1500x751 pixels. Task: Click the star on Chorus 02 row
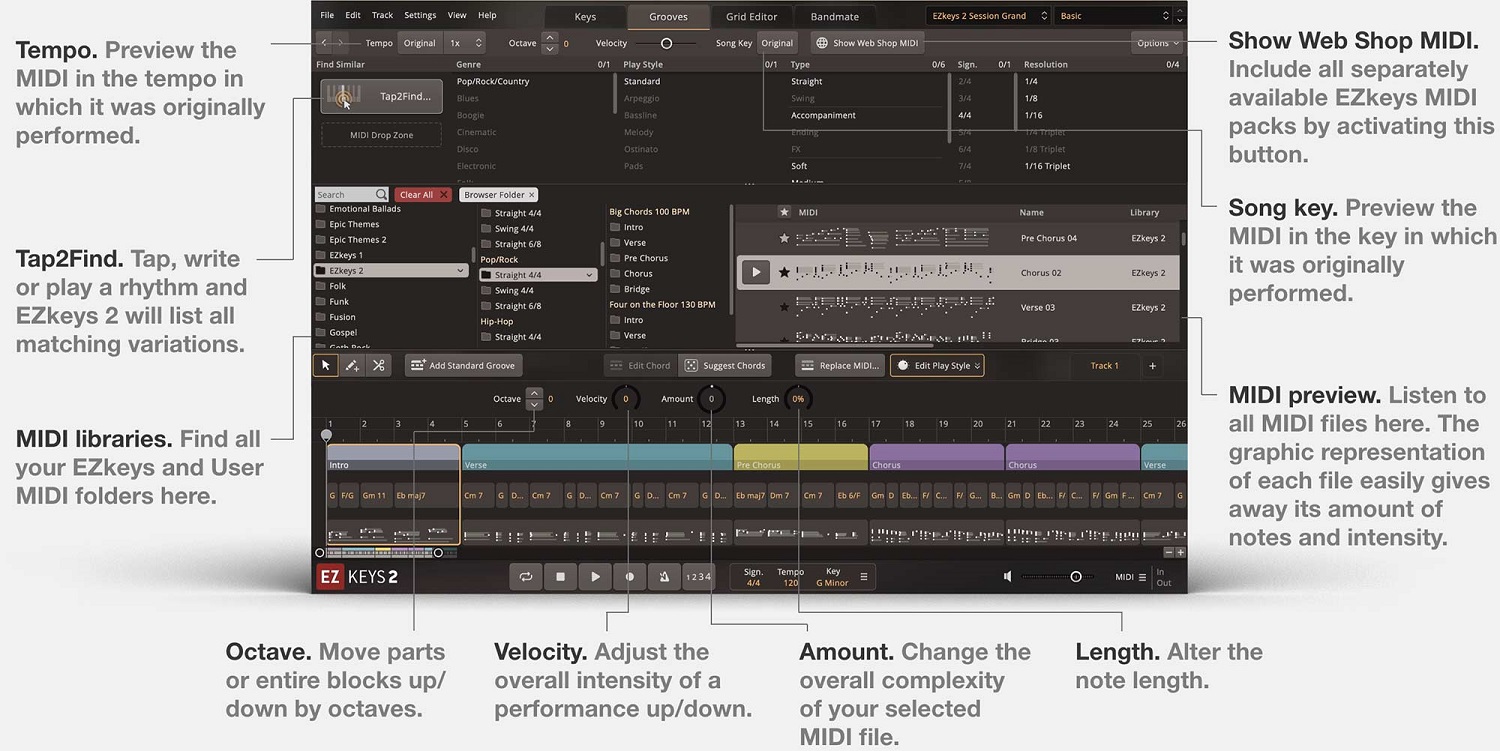[x=785, y=272]
